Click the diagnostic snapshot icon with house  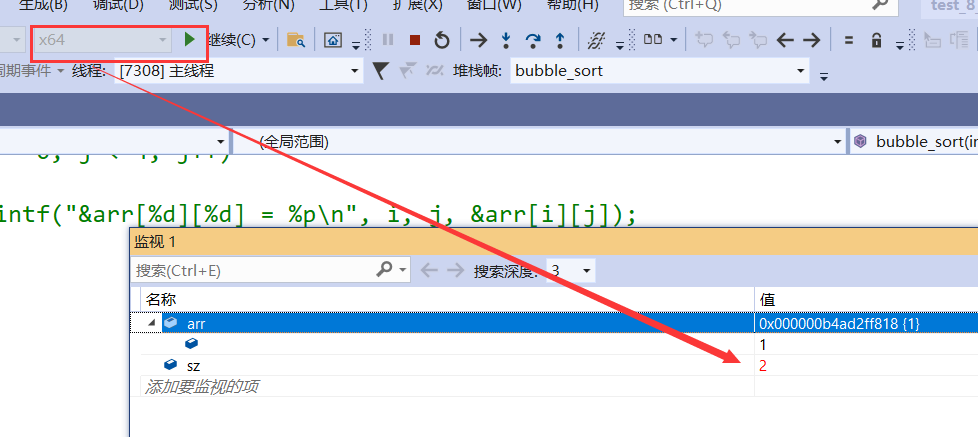[x=333, y=41]
